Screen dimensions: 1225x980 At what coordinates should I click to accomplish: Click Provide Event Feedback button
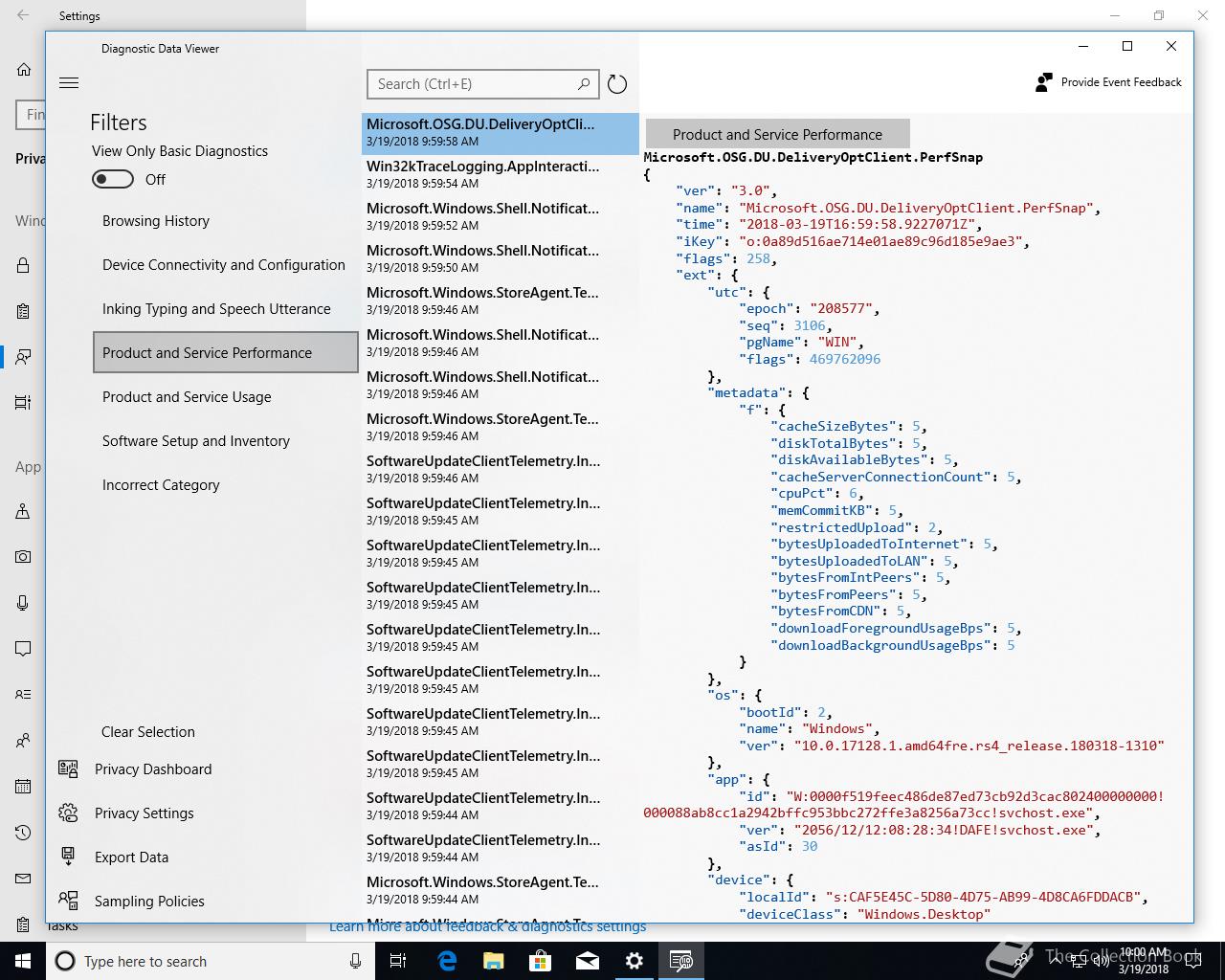click(x=1109, y=82)
